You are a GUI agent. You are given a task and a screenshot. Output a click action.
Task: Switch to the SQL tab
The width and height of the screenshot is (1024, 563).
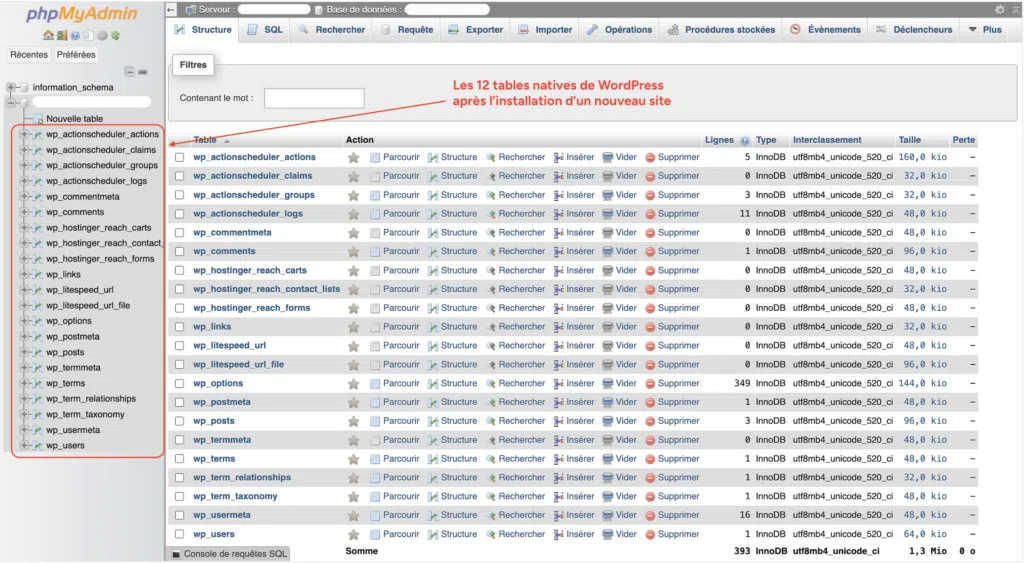265,30
